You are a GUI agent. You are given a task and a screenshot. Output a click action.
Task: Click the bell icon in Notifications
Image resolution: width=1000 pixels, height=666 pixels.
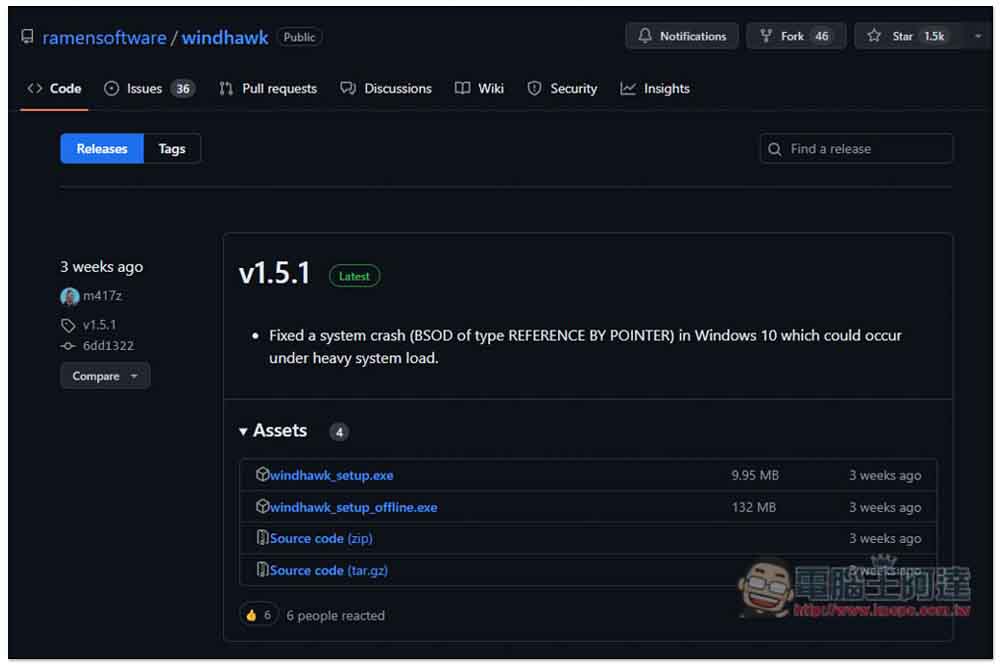pyautogui.click(x=645, y=36)
